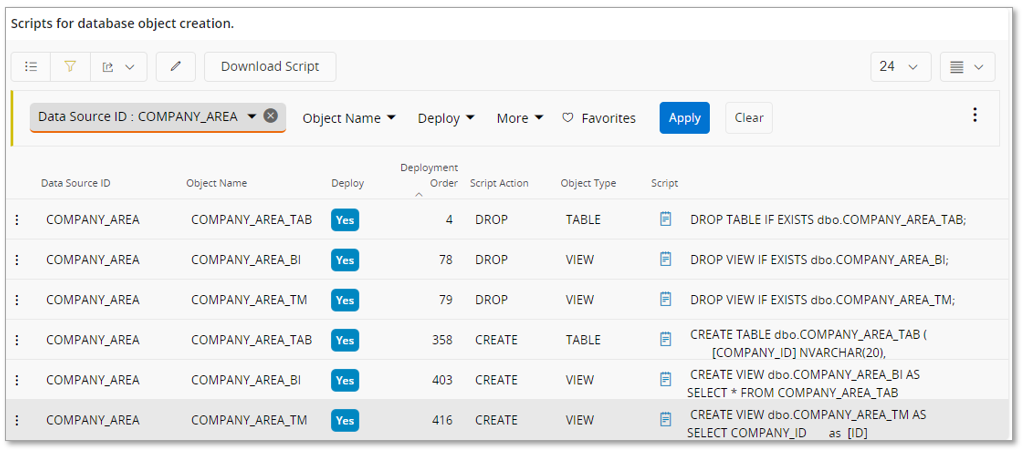Click row menu dots for COMPANY_AREA_TM create row
1027x453 pixels.
tap(16, 420)
